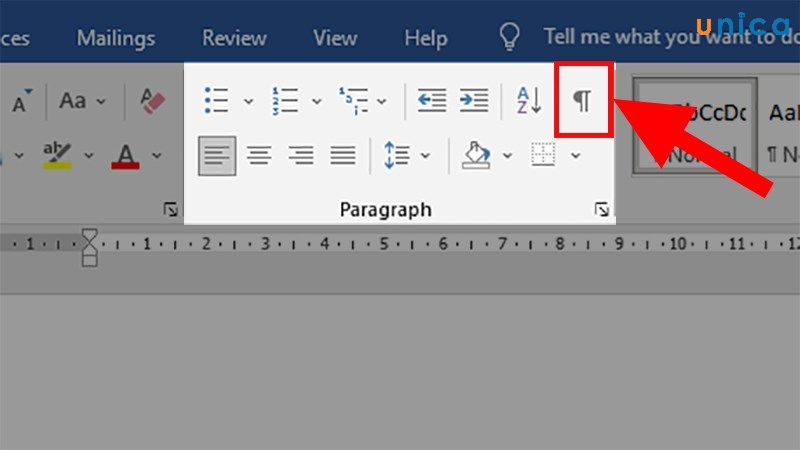Screen dimensions: 800x450
Task: Toggle Justify alignment
Action: point(343,155)
